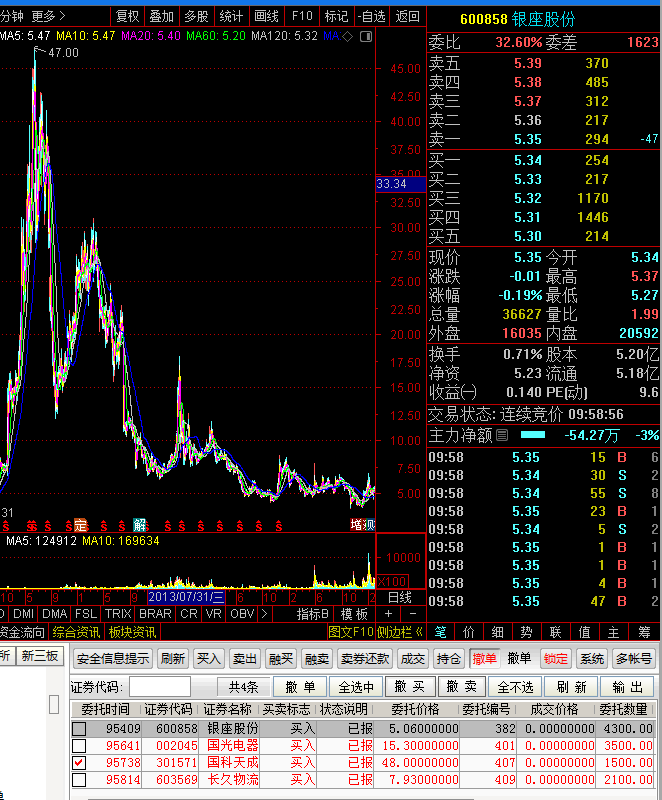This screenshot has width=662, height=800.
Task: Open F10 company info from toolbar
Action: (302, 17)
